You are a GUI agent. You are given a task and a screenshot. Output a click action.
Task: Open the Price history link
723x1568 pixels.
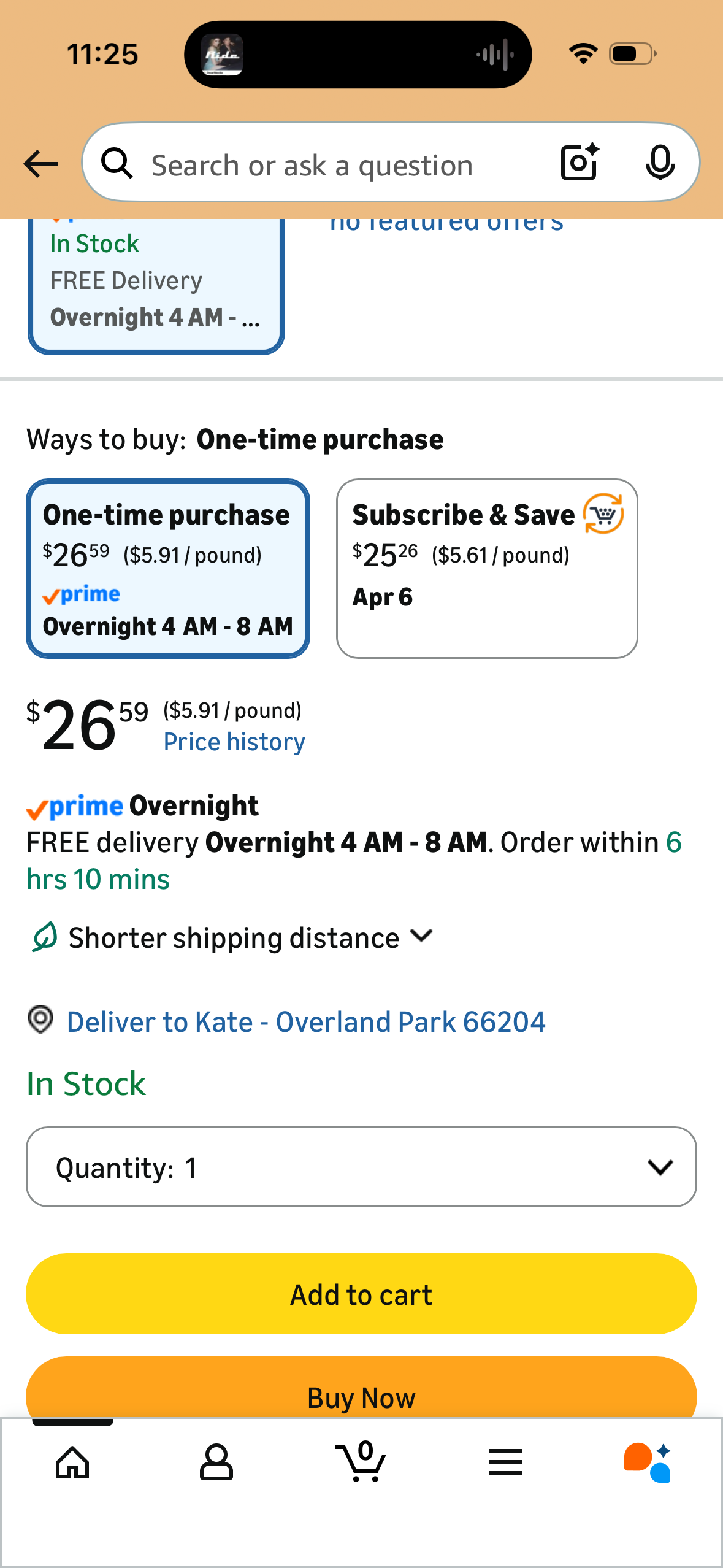coord(234,742)
